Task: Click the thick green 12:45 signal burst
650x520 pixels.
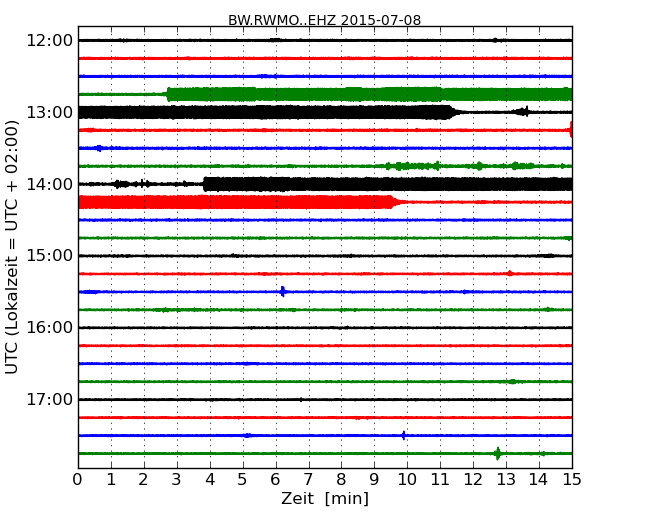Action: pyautogui.click(x=369, y=95)
